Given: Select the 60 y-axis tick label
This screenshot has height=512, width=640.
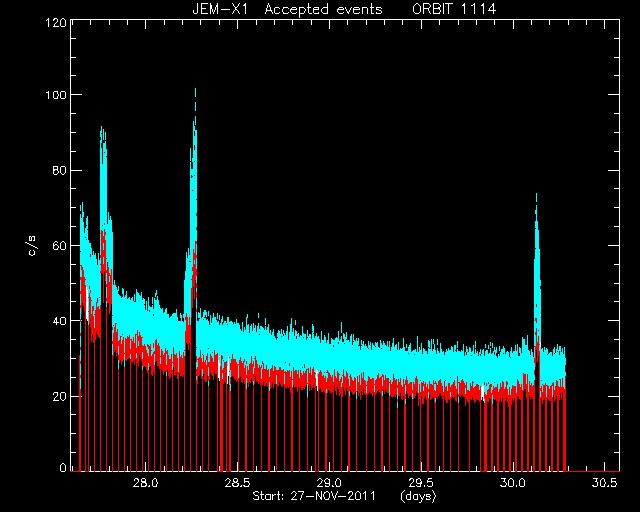Looking at the screenshot, I should (60, 245).
